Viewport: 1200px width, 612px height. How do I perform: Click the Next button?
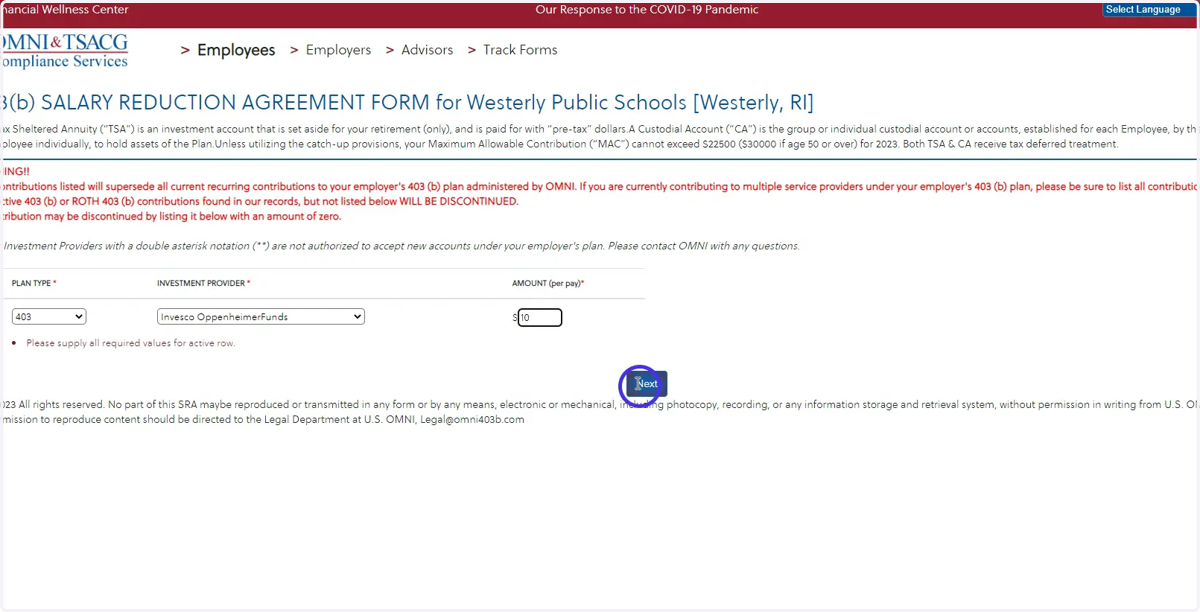pyautogui.click(x=647, y=384)
